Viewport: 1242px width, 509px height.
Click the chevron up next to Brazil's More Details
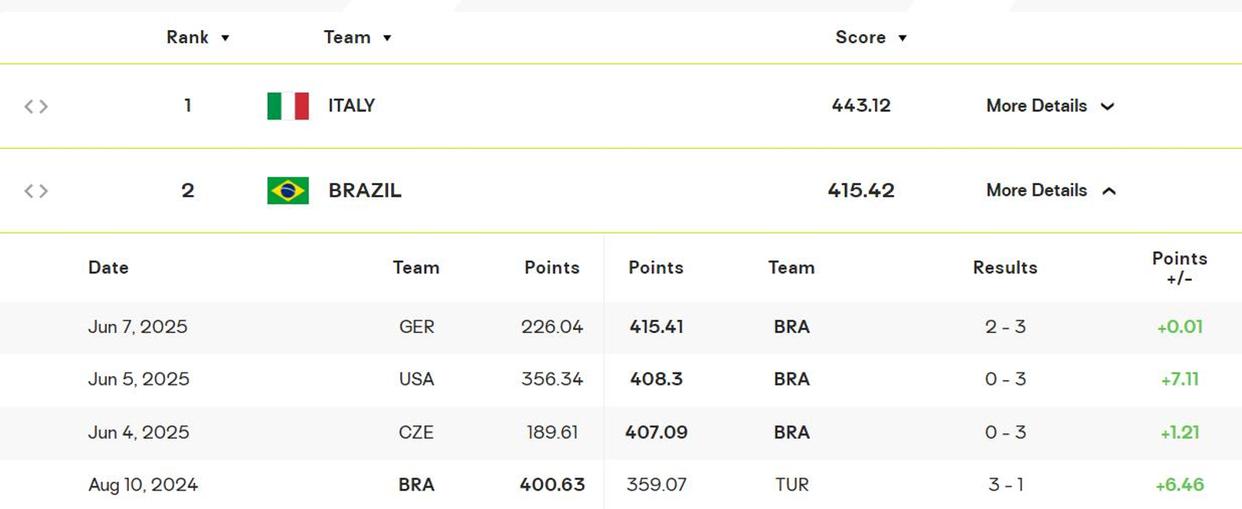click(x=1108, y=191)
